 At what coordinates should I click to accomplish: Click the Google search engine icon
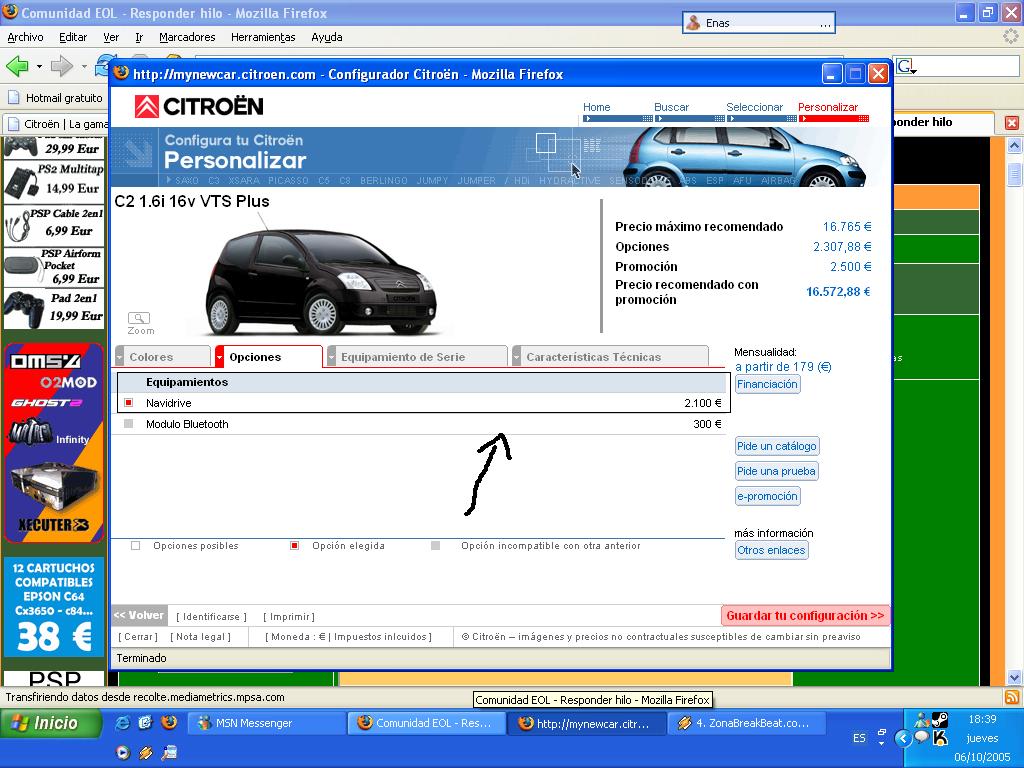pos(906,66)
